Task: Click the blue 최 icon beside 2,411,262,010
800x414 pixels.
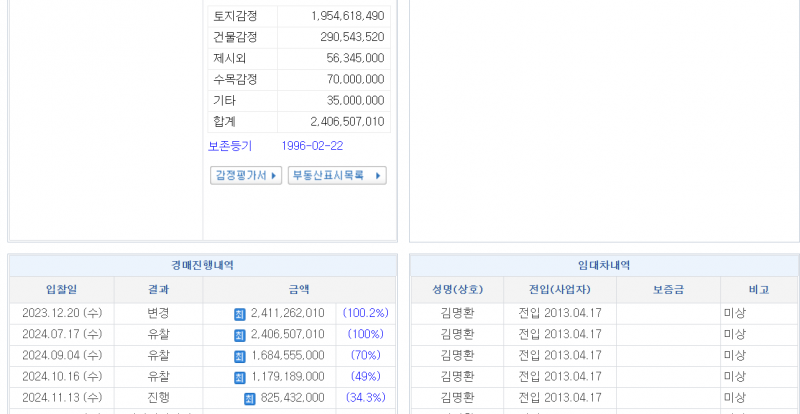Action: point(240,314)
